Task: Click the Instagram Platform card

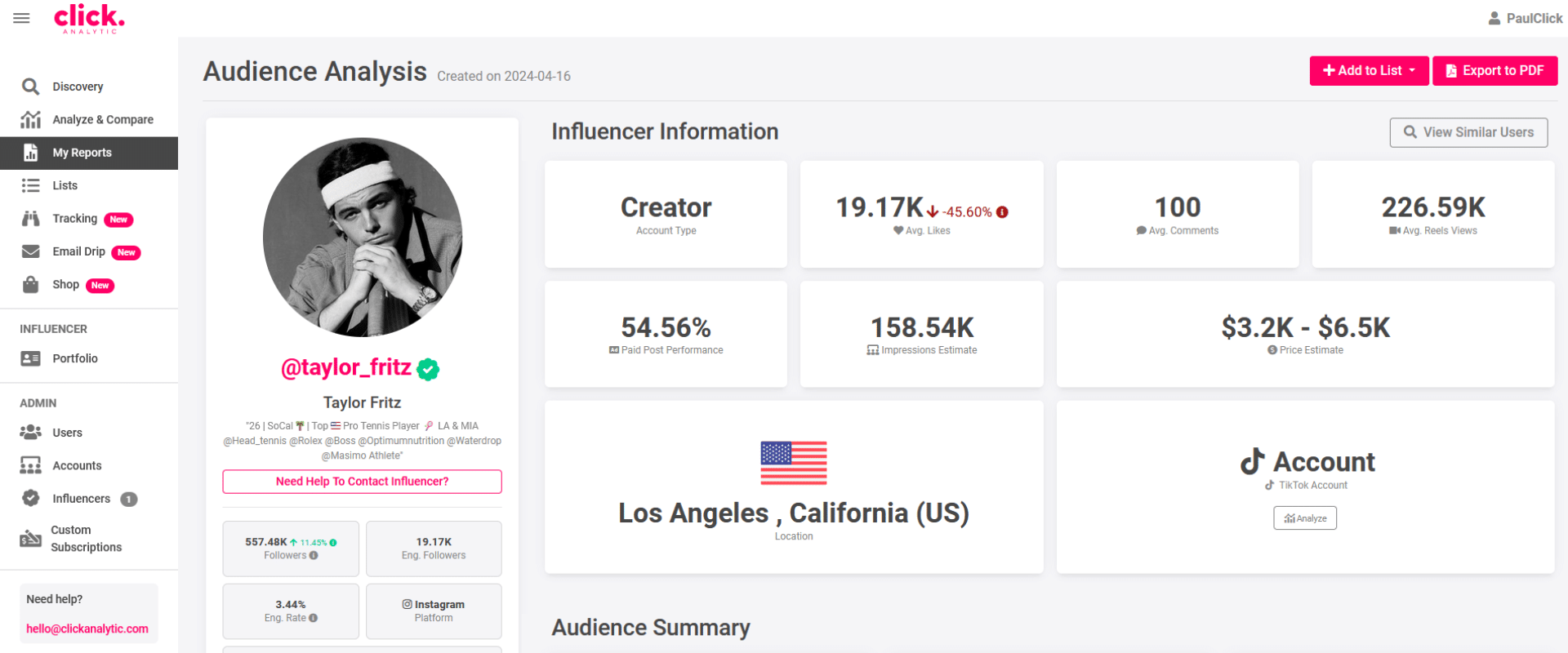Action: (434, 611)
